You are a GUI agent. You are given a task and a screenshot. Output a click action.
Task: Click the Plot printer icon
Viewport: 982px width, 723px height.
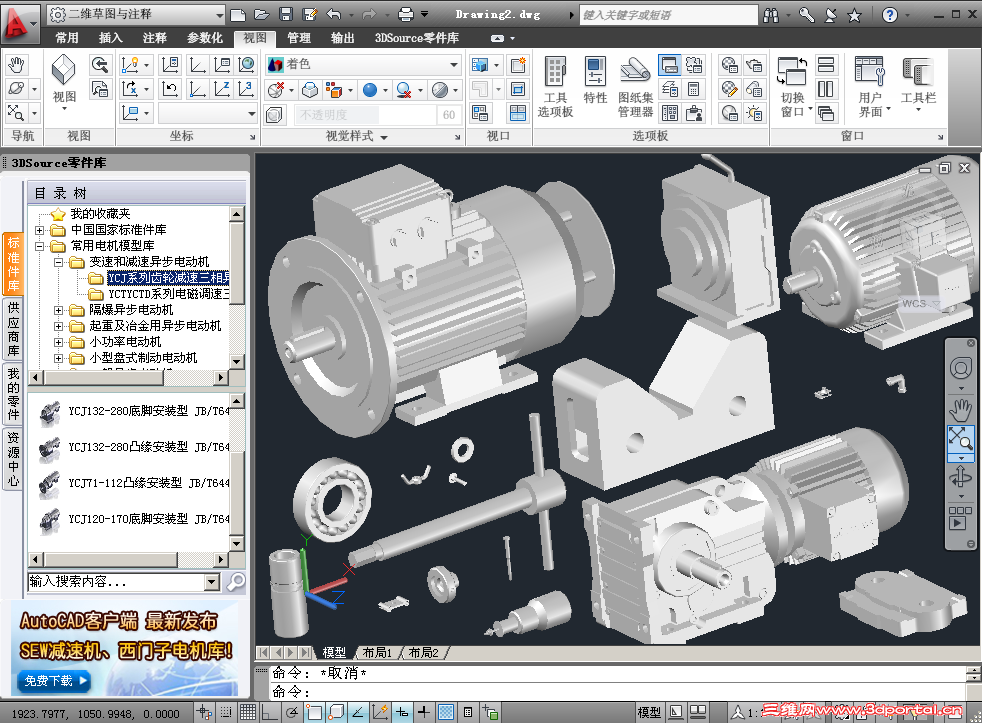tap(406, 14)
